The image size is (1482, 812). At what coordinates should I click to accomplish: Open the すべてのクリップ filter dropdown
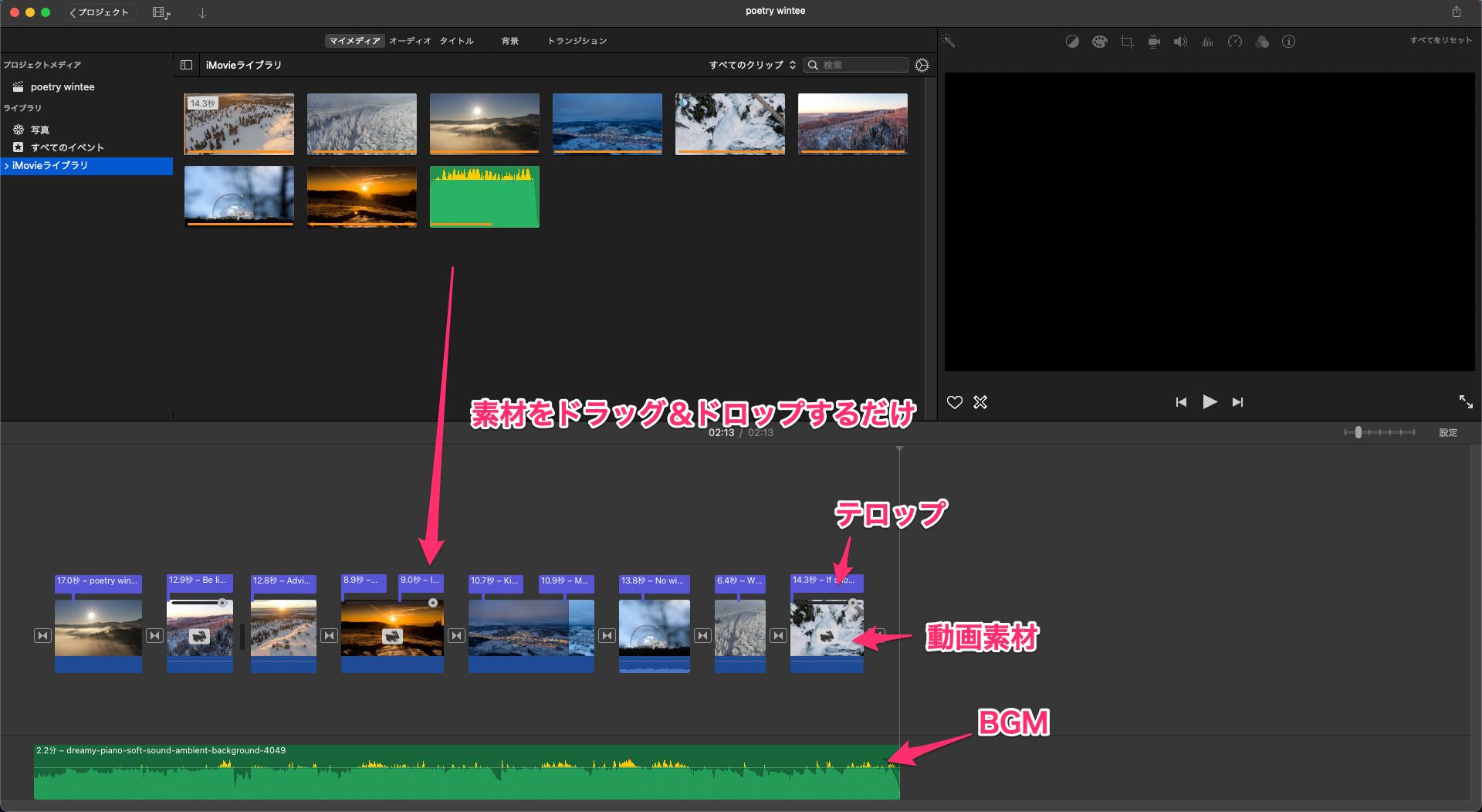point(752,65)
